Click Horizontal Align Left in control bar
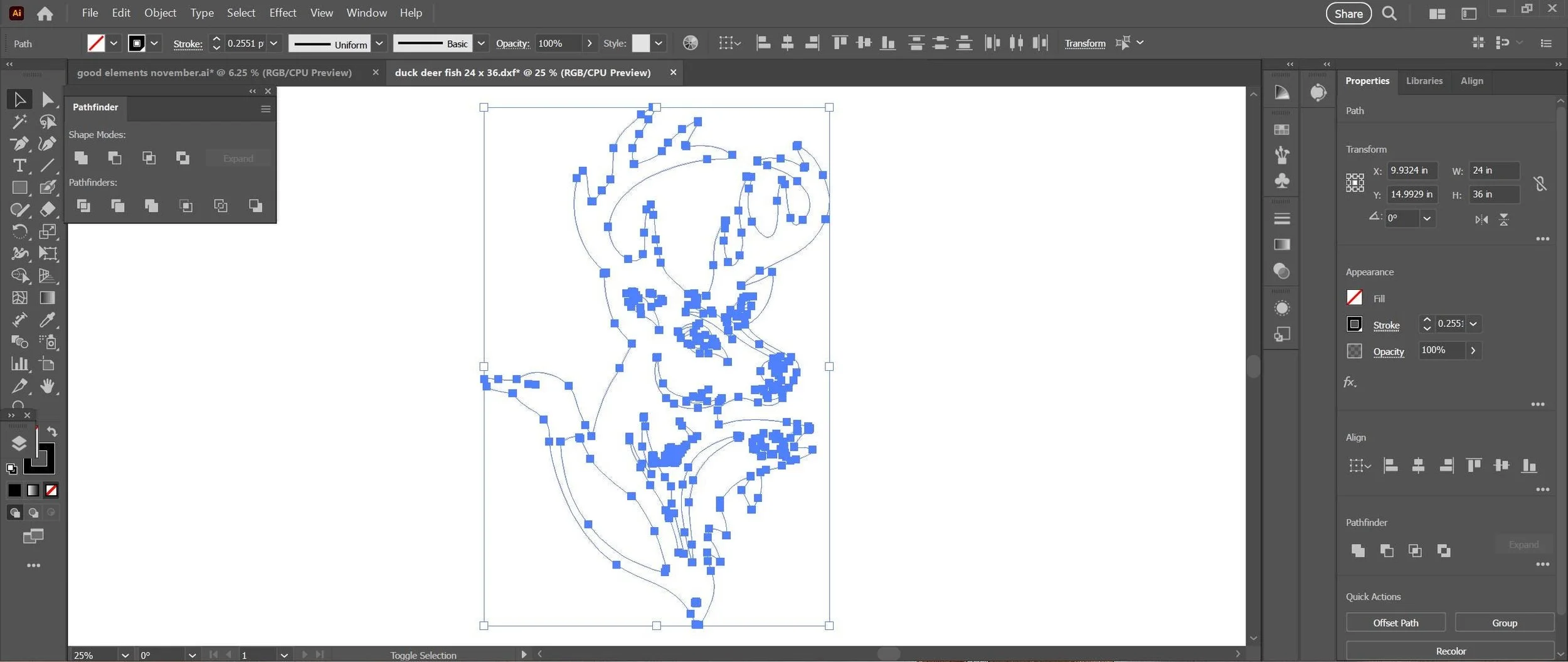The image size is (1568, 662). (763, 43)
